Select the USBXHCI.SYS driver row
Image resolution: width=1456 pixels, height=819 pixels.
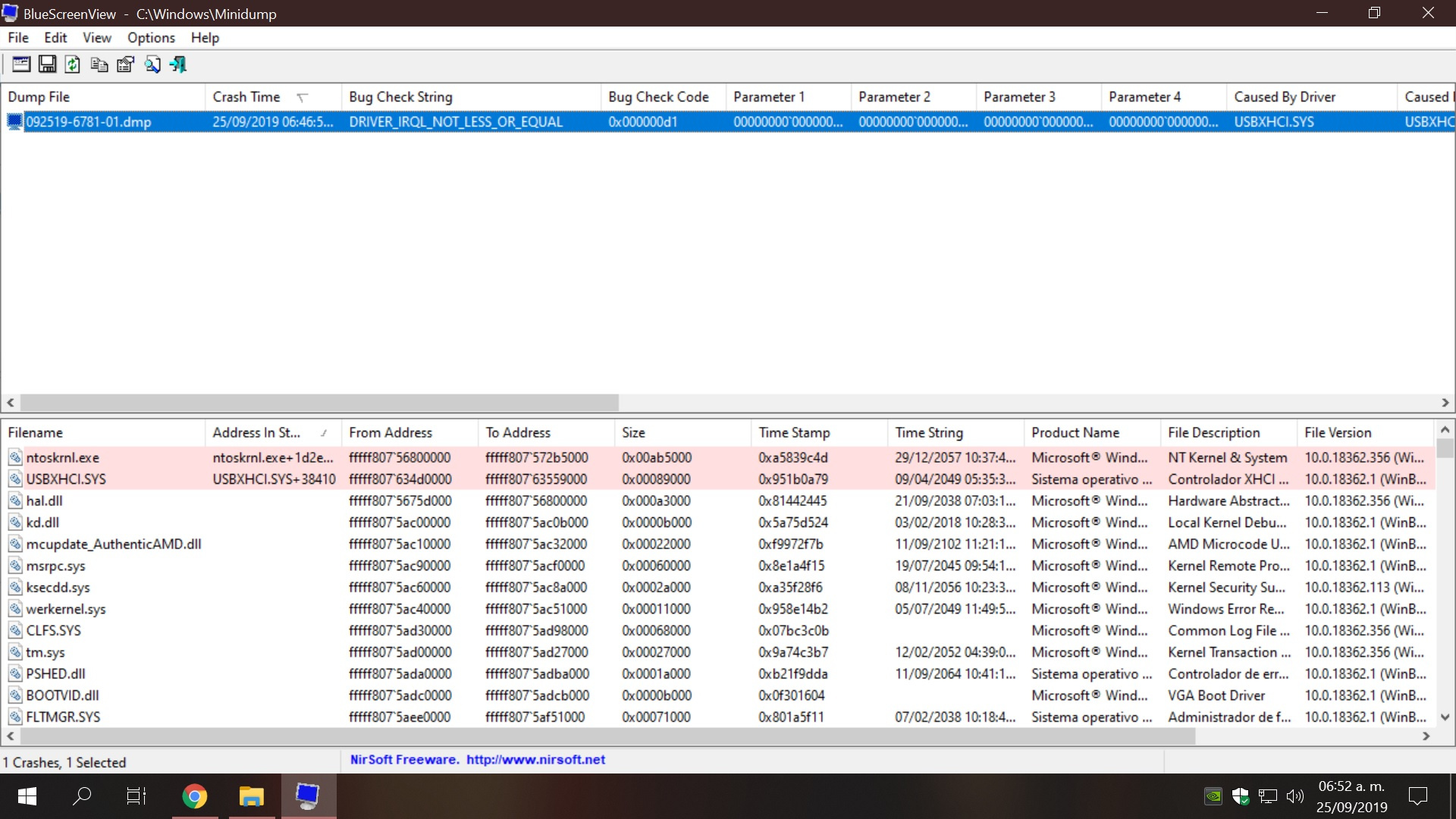[66, 479]
